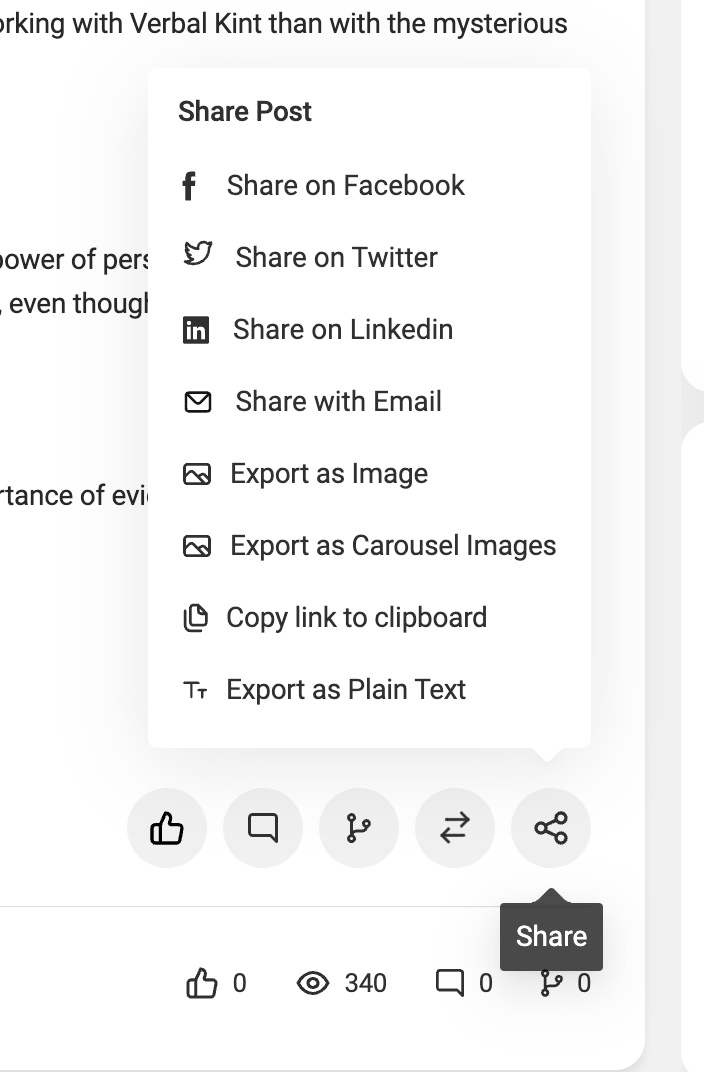Click the Facebook logo icon

click(x=189, y=186)
